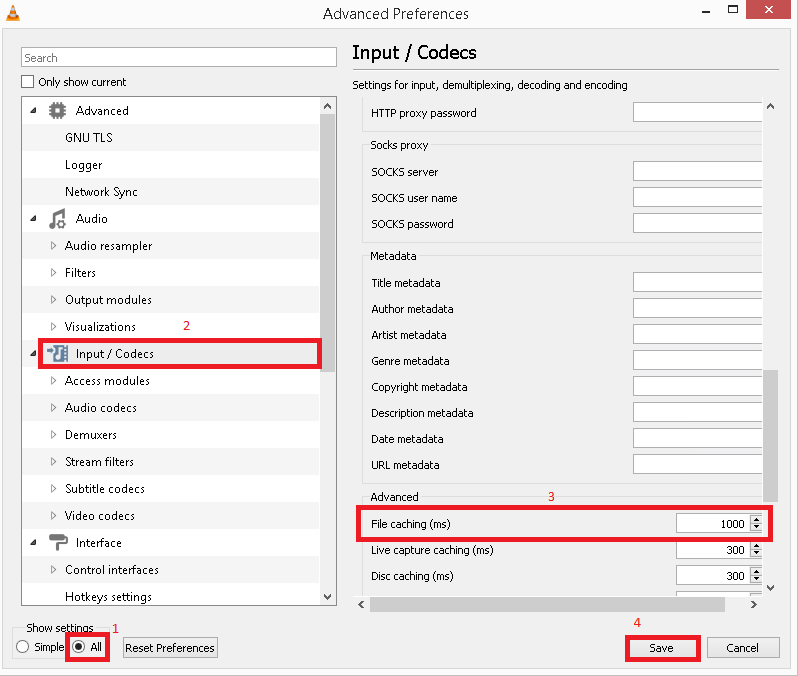798x676 pixels.
Task: Enable the Only show current checkbox
Action: [28, 82]
